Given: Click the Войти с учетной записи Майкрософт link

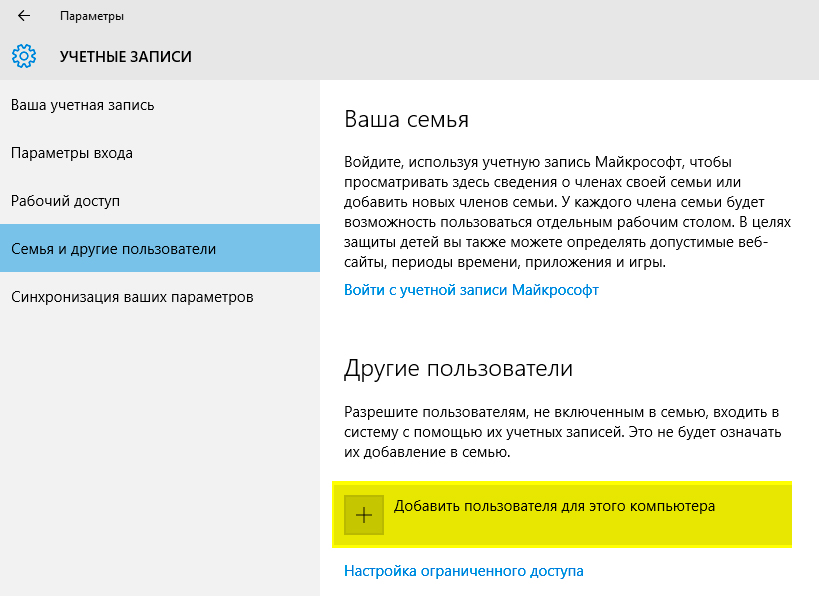Looking at the screenshot, I should pyautogui.click(x=471, y=290).
